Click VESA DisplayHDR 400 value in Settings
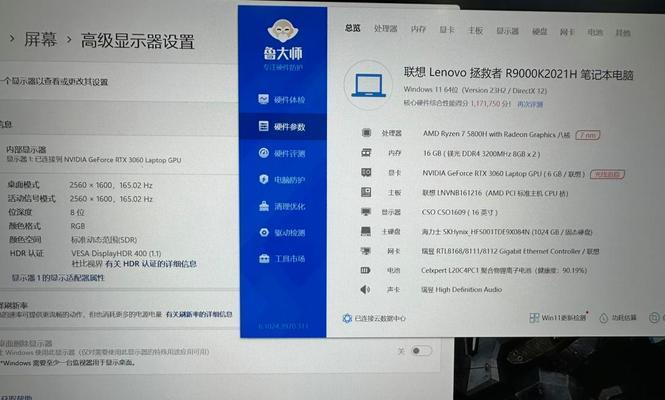This screenshot has width=665, height=400. [x=116, y=253]
